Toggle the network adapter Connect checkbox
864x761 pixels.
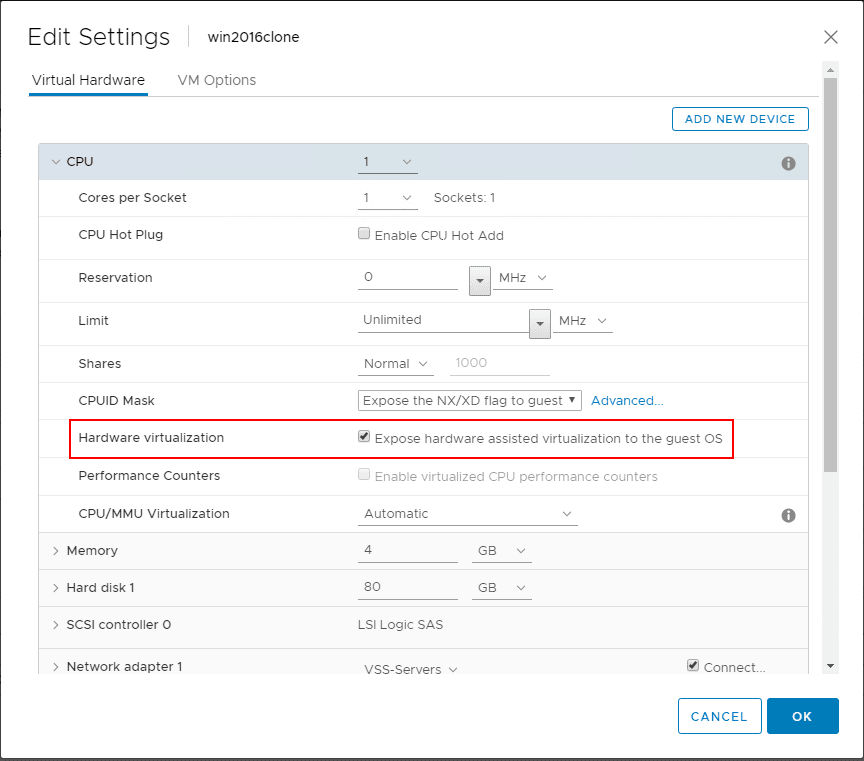pos(693,666)
